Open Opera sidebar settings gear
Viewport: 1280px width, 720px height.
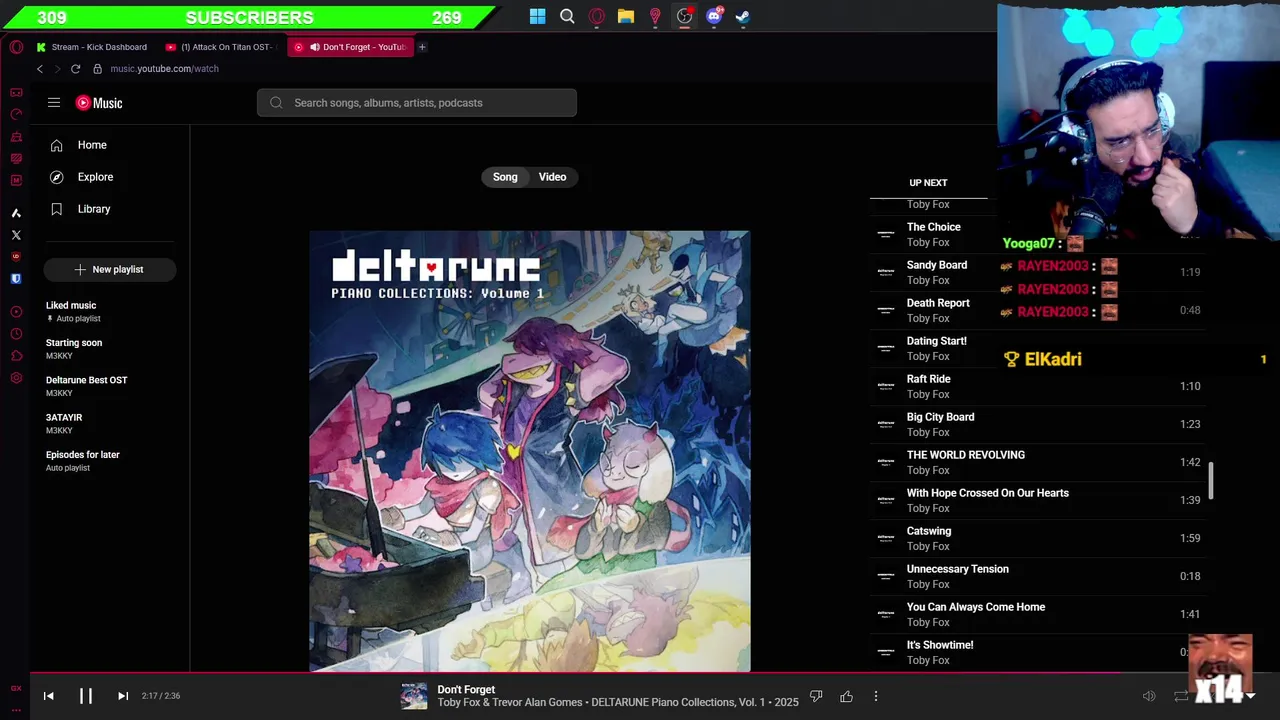pyautogui.click(x=16, y=378)
